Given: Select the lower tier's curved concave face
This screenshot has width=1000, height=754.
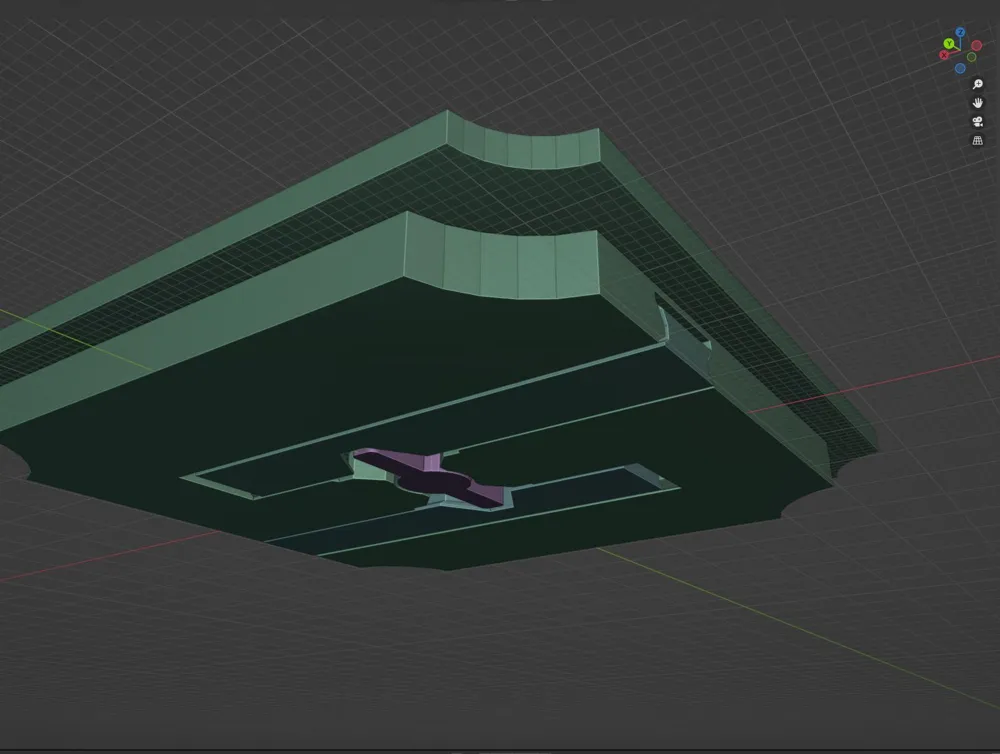Looking at the screenshot, I should 500,262.
